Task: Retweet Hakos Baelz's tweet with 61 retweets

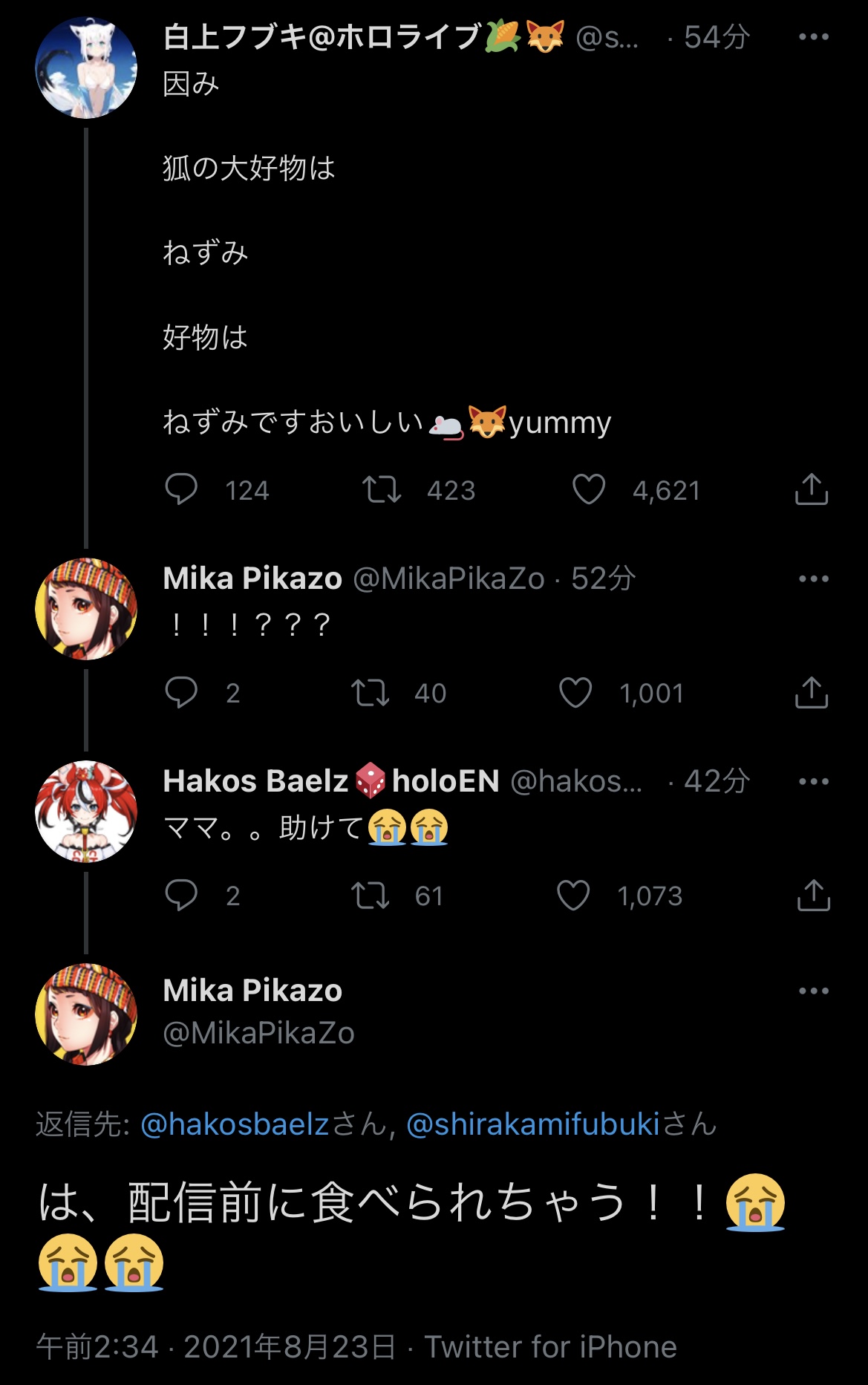Action: [370, 896]
